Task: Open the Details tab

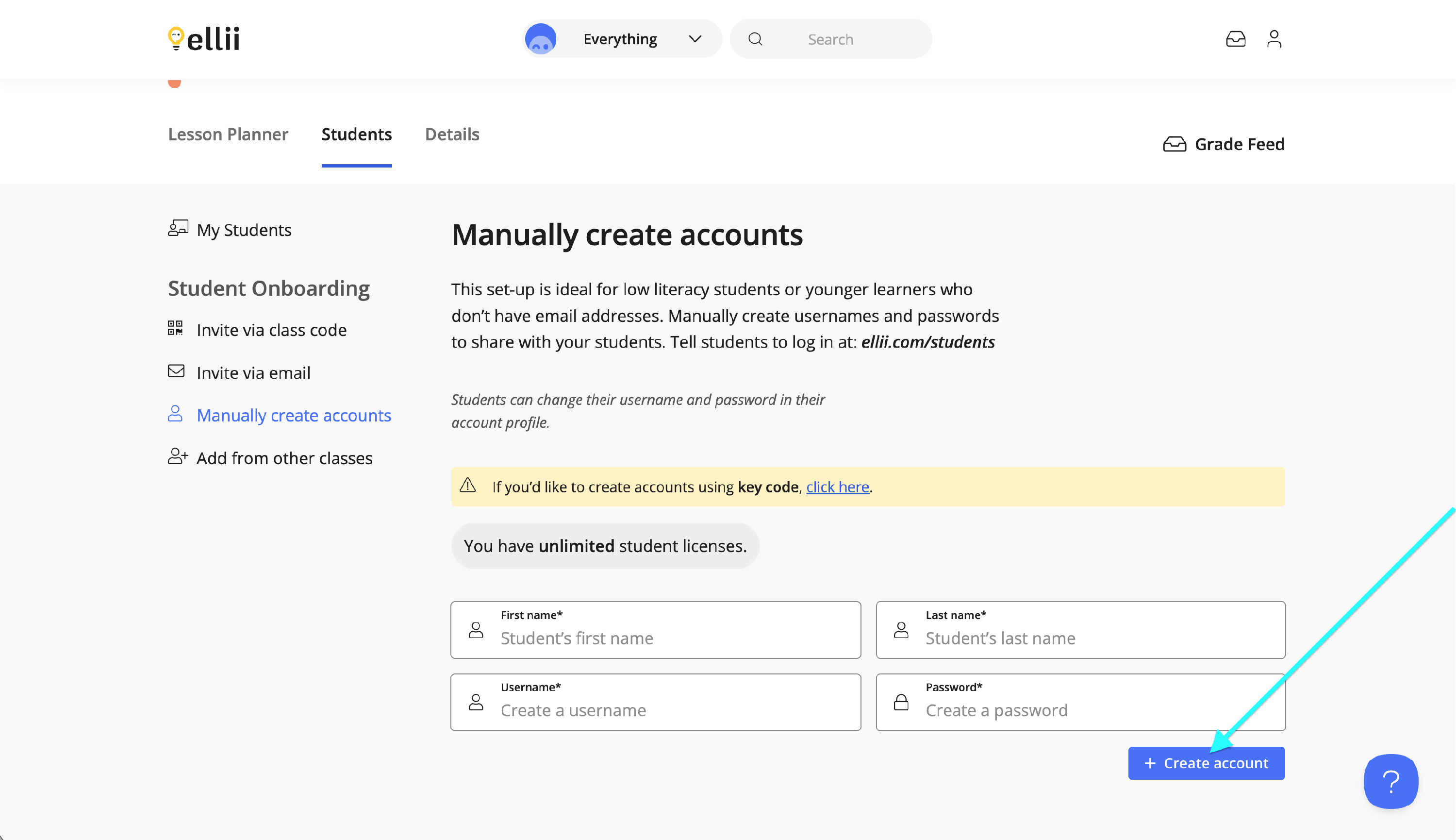Action: tap(452, 134)
